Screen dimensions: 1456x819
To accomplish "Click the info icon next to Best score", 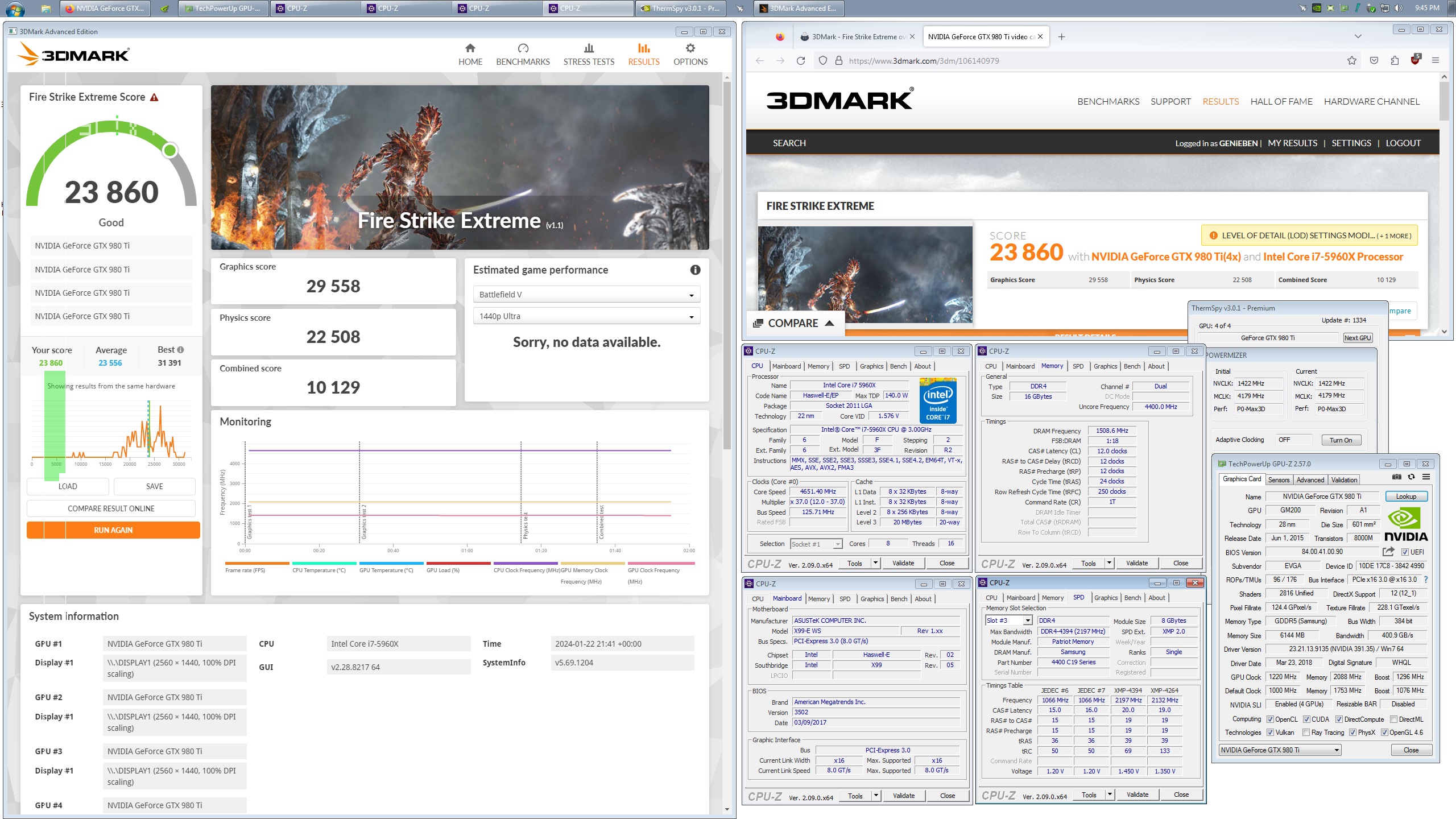I will tap(180, 350).
